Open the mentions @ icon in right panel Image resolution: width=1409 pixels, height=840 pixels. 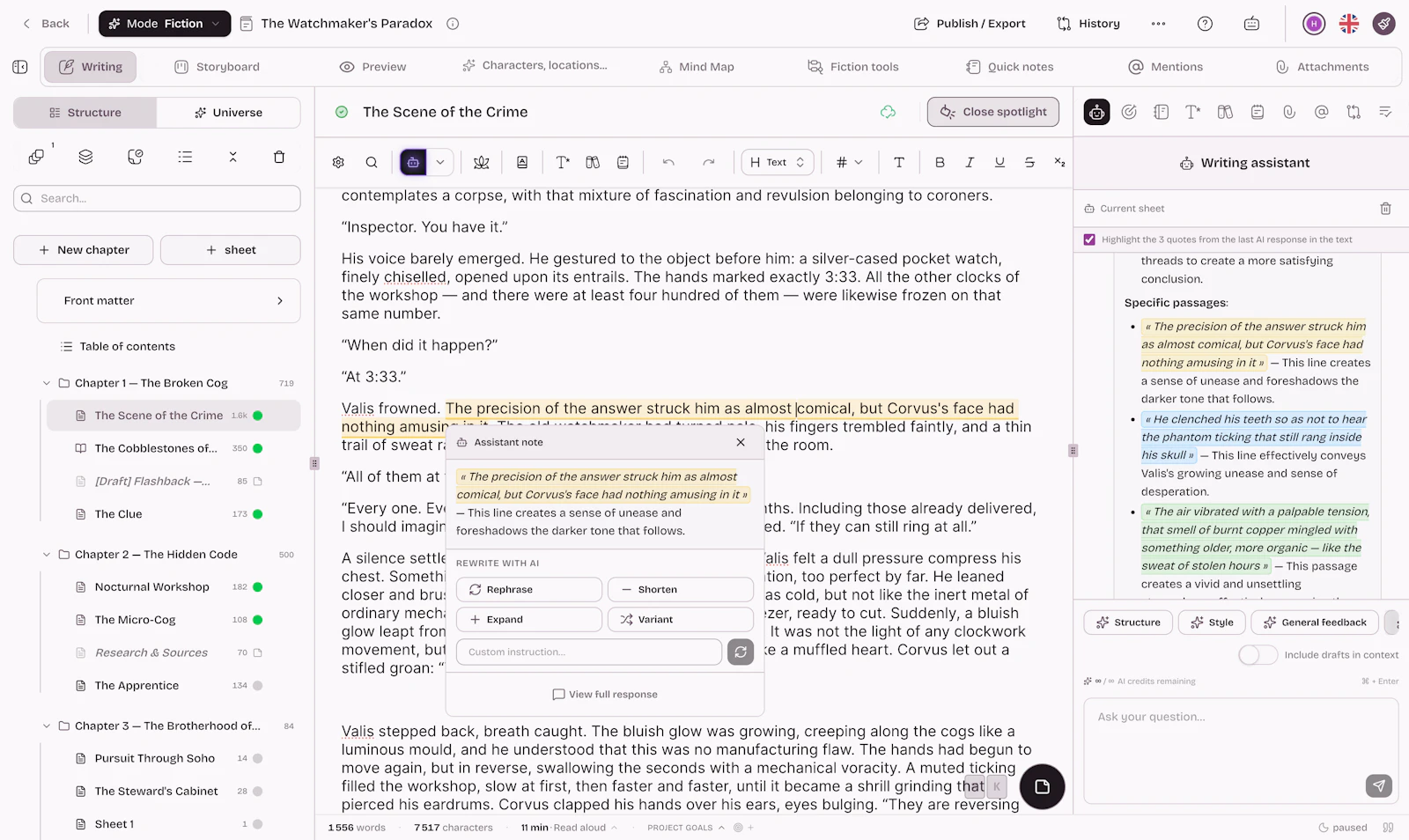1321,112
